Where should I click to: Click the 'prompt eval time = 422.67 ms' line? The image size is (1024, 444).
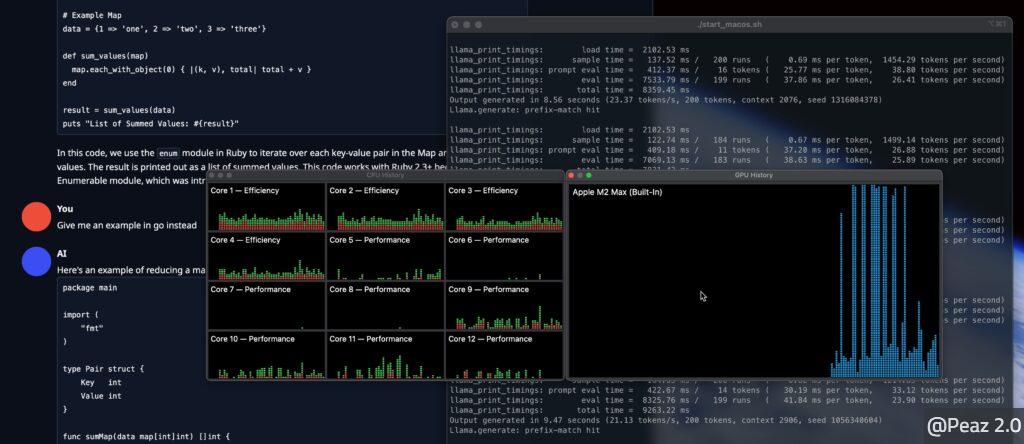(x=727, y=390)
